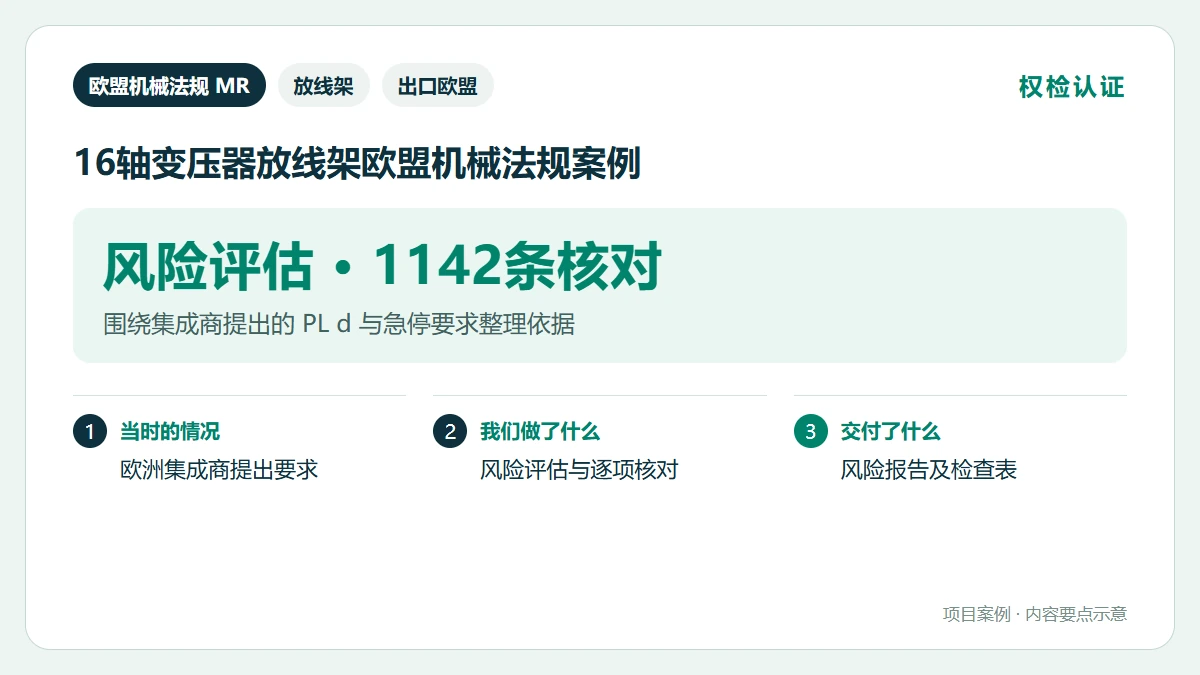The image size is (1200, 675).
Task: Select the 出口欧盟 tag pill
Action: pyautogui.click(x=437, y=85)
